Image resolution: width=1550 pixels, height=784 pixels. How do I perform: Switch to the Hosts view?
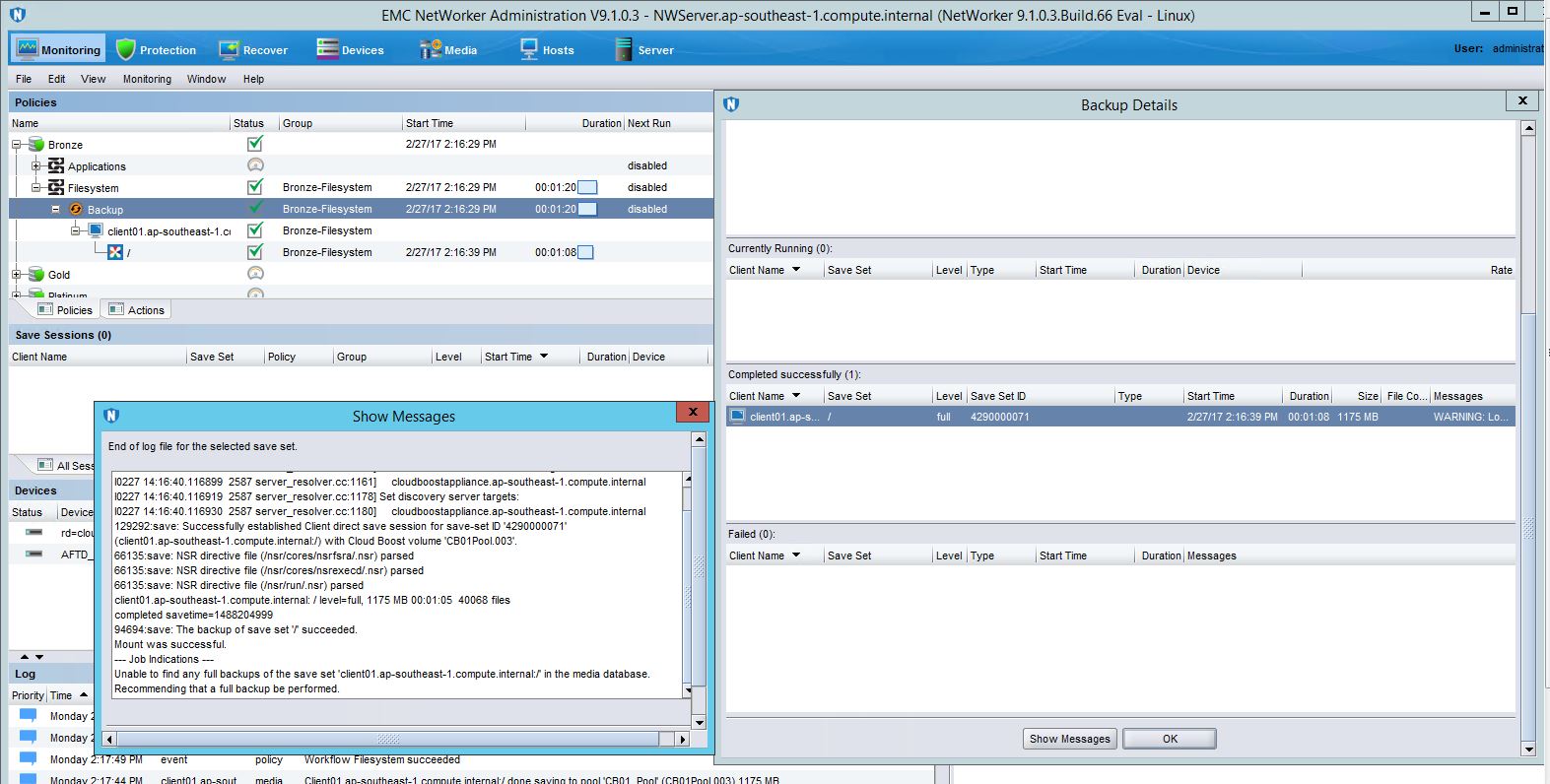(x=547, y=49)
